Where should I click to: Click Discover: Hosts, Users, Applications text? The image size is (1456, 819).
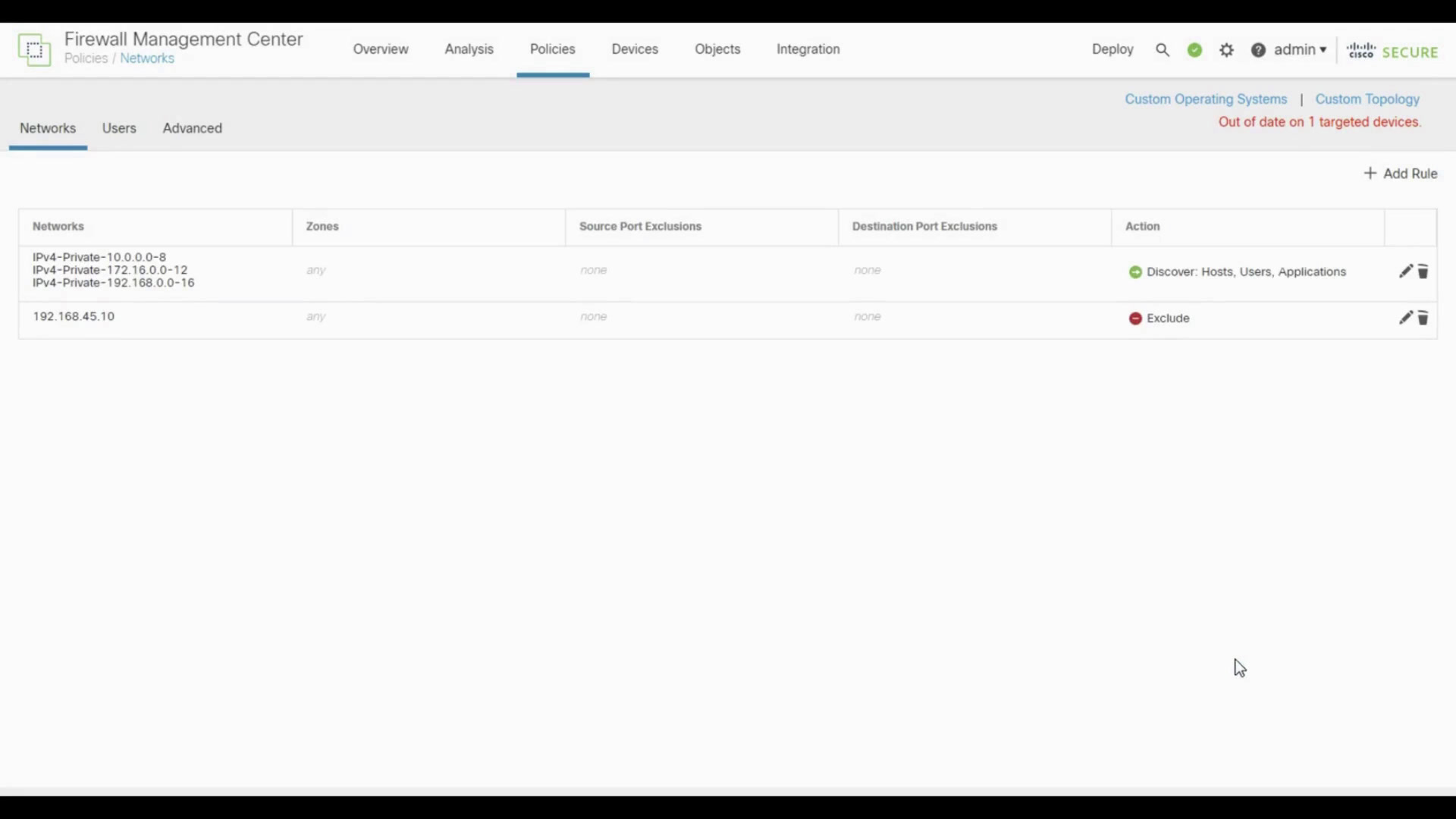[1247, 272]
